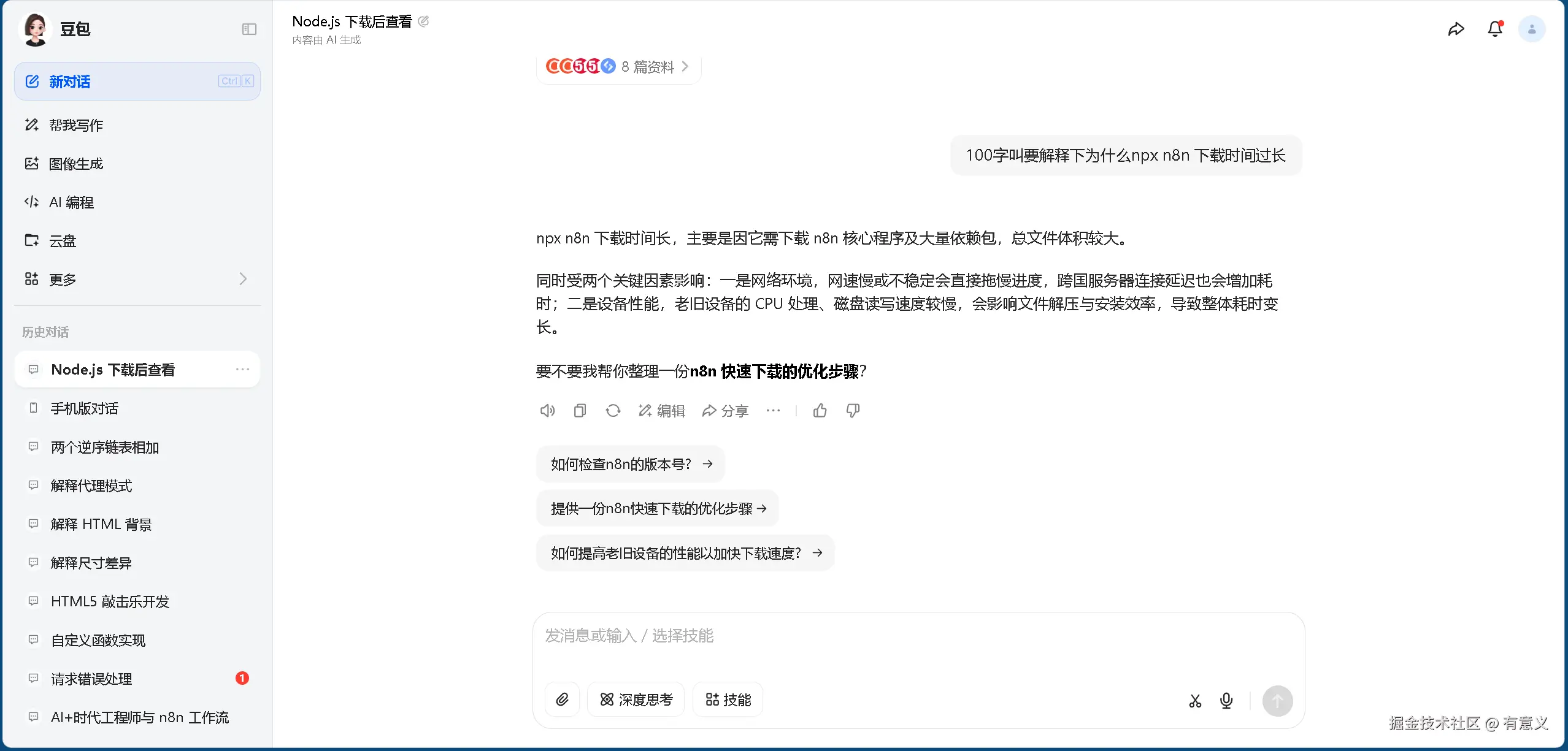The image size is (1568, 751).
Task: Click the scissors screenshot icon
Action: (x=1195, y=701)
